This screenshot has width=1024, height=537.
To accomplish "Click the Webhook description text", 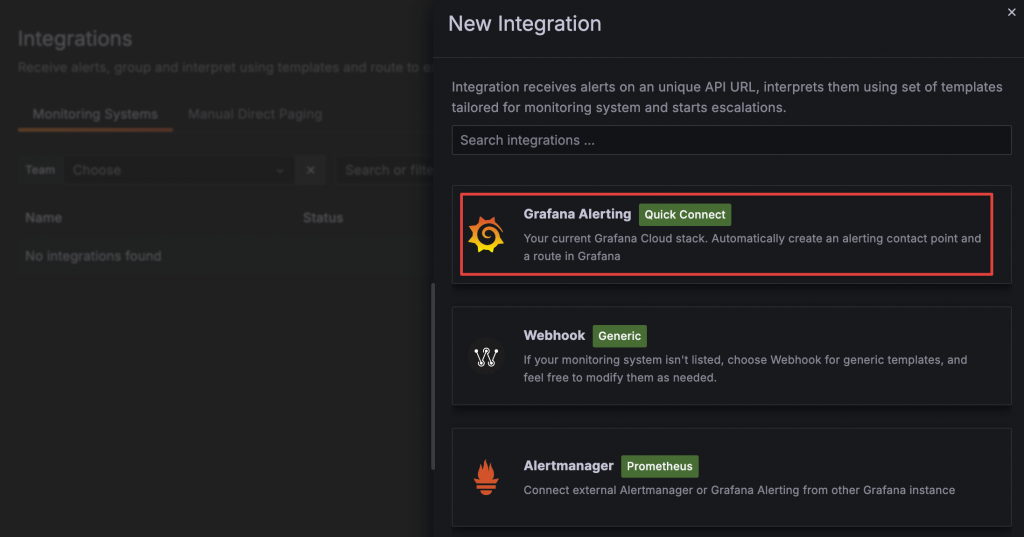I will coord(745,368).
